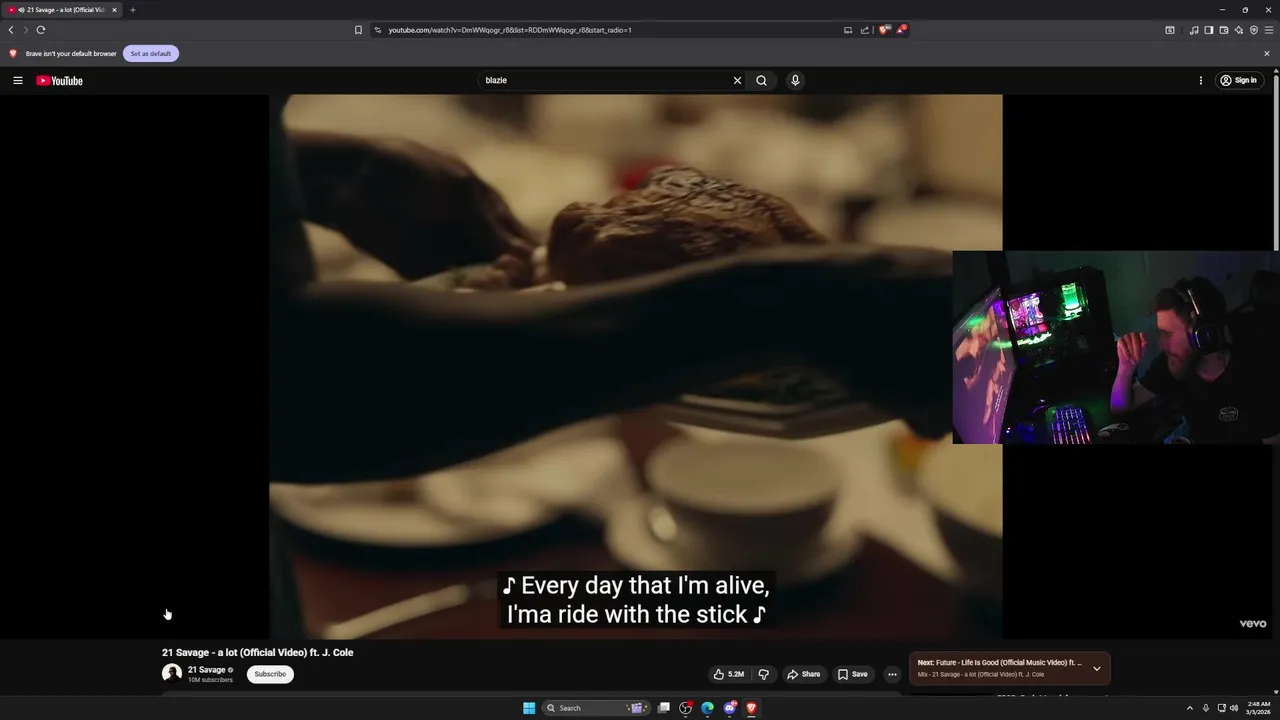1280x720 pixels.
Task: Open more actions ellipsis under video
Action: click(892, 674)
